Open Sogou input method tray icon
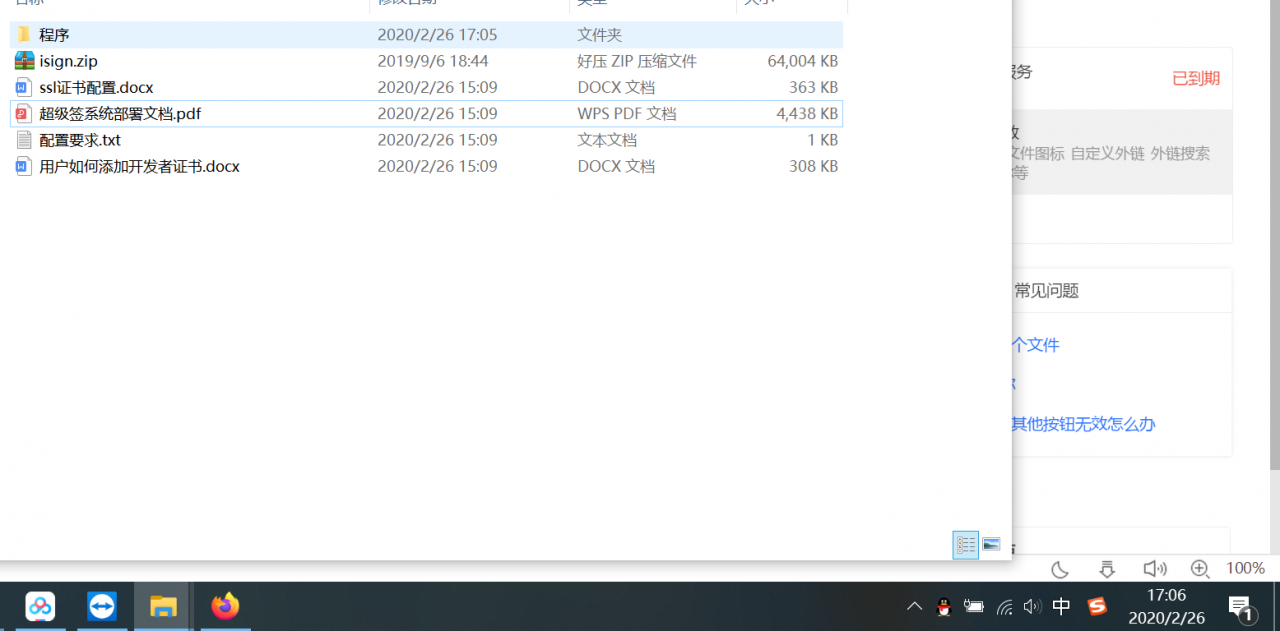 click(1097, 606)
